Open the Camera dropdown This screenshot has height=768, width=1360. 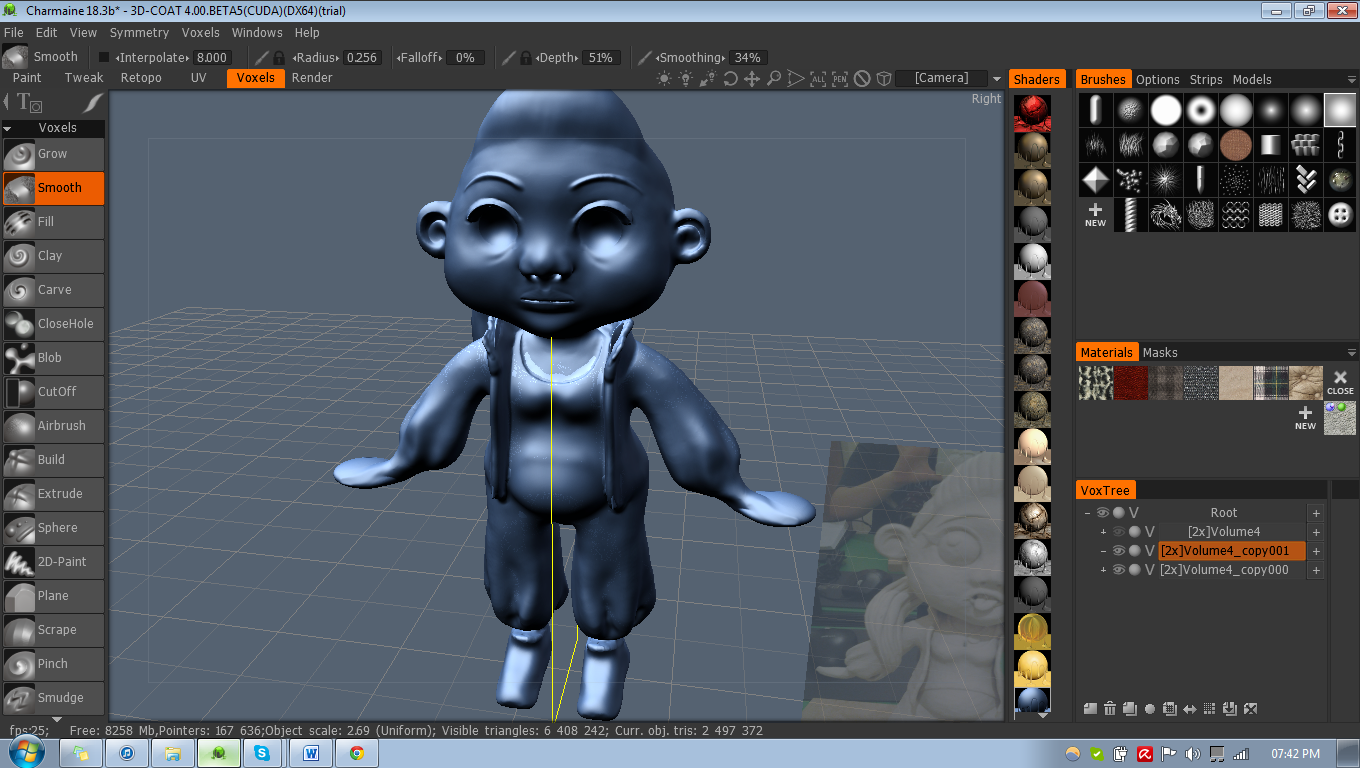click(x=950, y=78)
